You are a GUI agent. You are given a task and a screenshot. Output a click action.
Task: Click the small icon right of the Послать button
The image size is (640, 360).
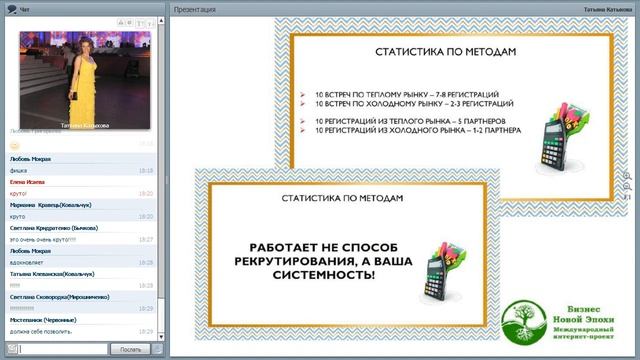(157, 349)
